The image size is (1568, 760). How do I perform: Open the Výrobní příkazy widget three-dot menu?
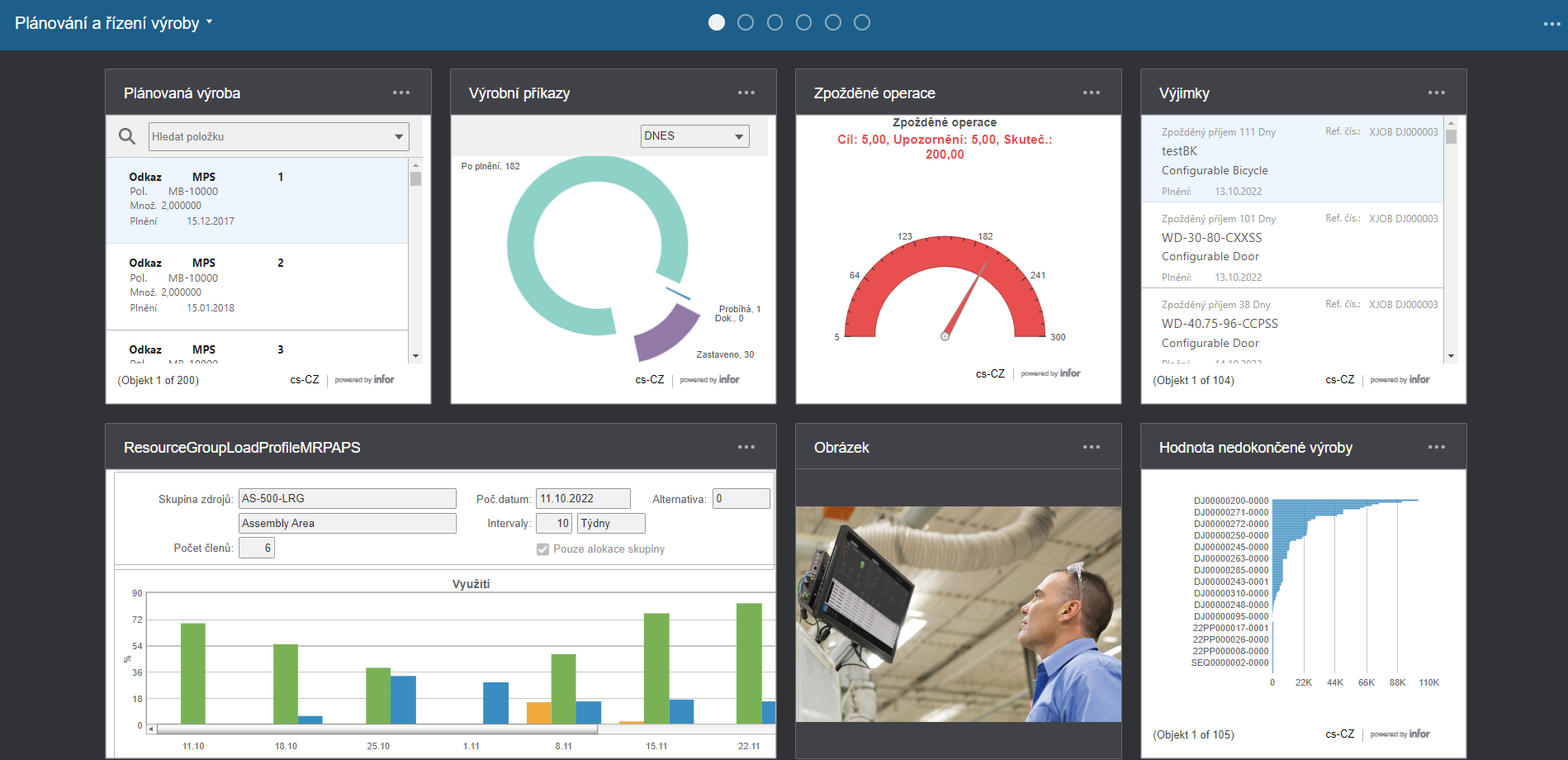(x=746, y=93)
